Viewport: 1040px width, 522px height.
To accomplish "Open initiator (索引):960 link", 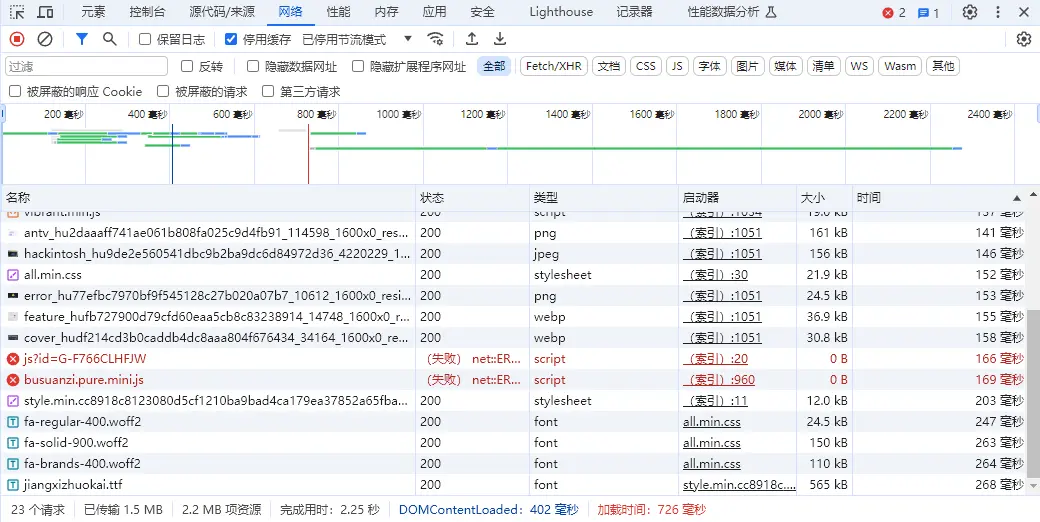I will pyautogui.click(x=719, y=380).
